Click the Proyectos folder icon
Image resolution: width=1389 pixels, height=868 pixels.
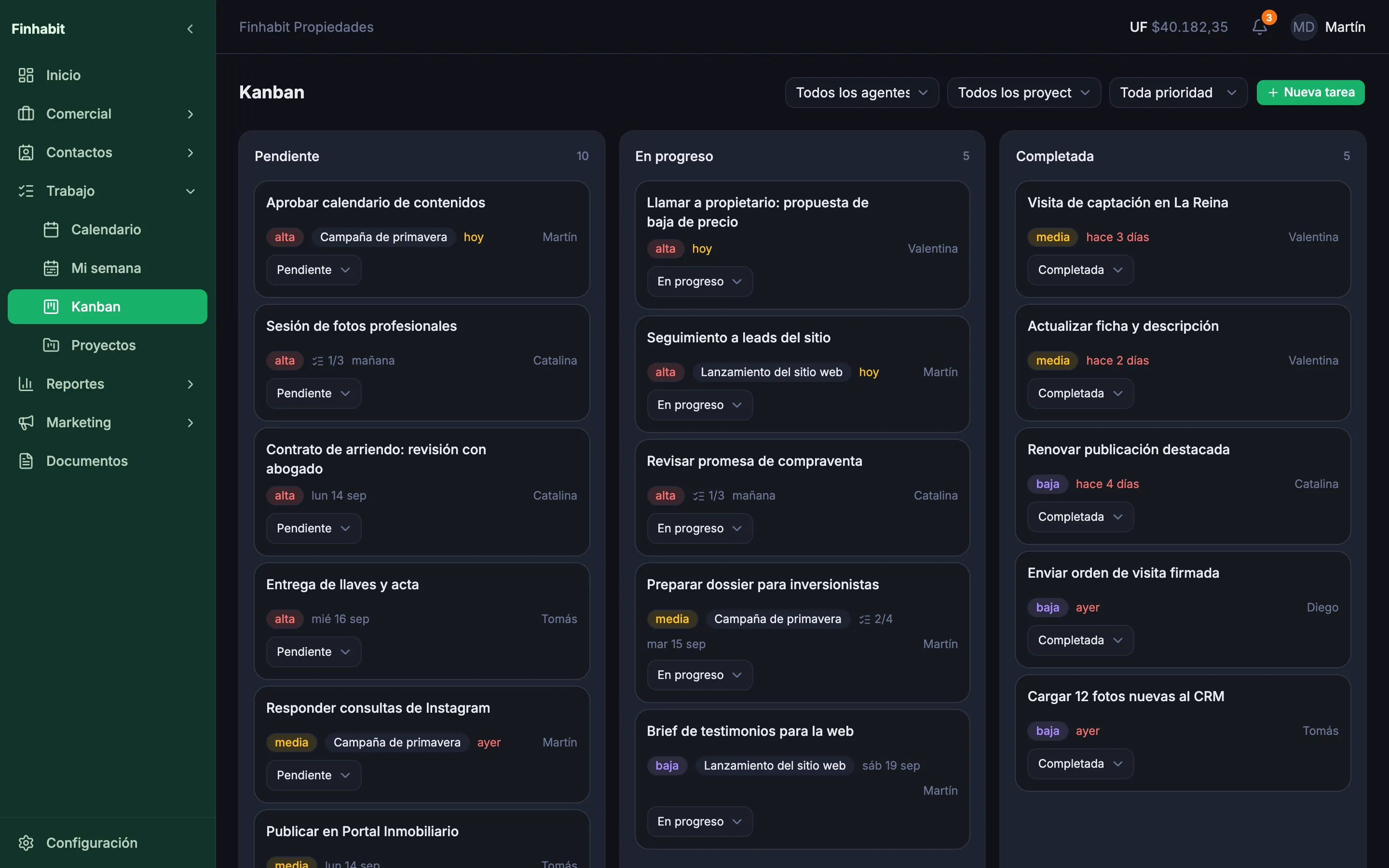tap(51, 345)
